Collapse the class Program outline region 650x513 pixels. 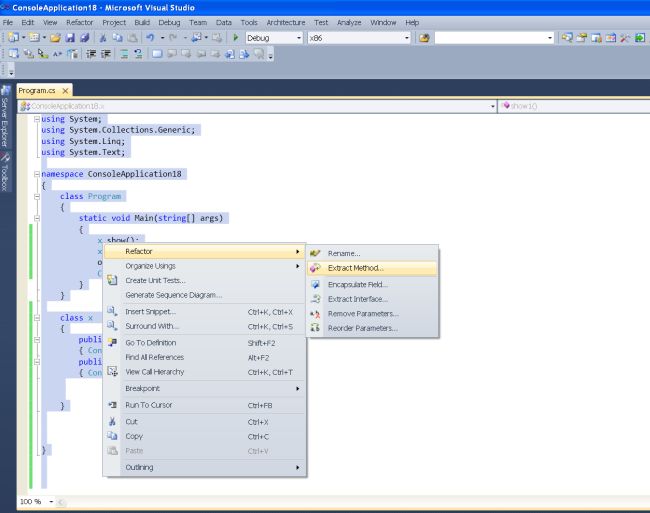[x=37, y=196]
